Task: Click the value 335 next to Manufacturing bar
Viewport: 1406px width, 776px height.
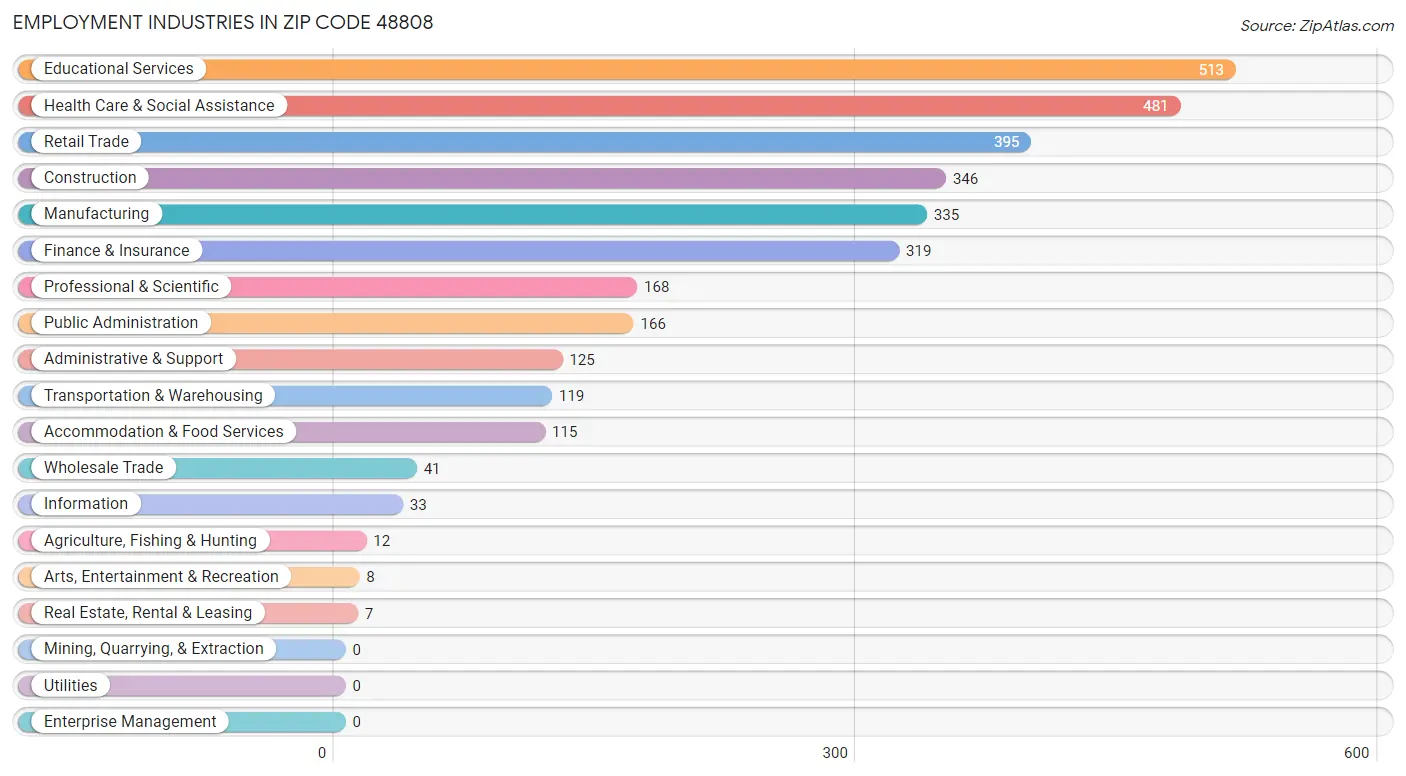Action: pos(946,215)
